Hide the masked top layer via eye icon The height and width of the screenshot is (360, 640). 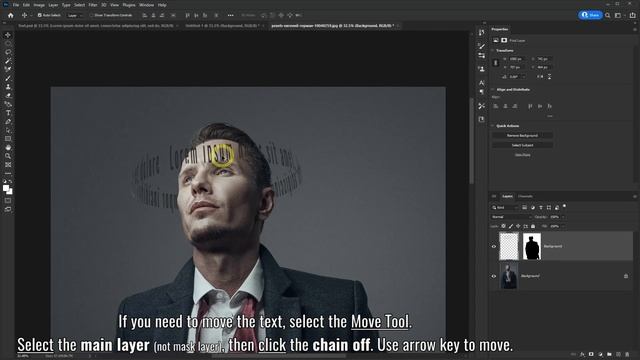[x=494, y=246]
